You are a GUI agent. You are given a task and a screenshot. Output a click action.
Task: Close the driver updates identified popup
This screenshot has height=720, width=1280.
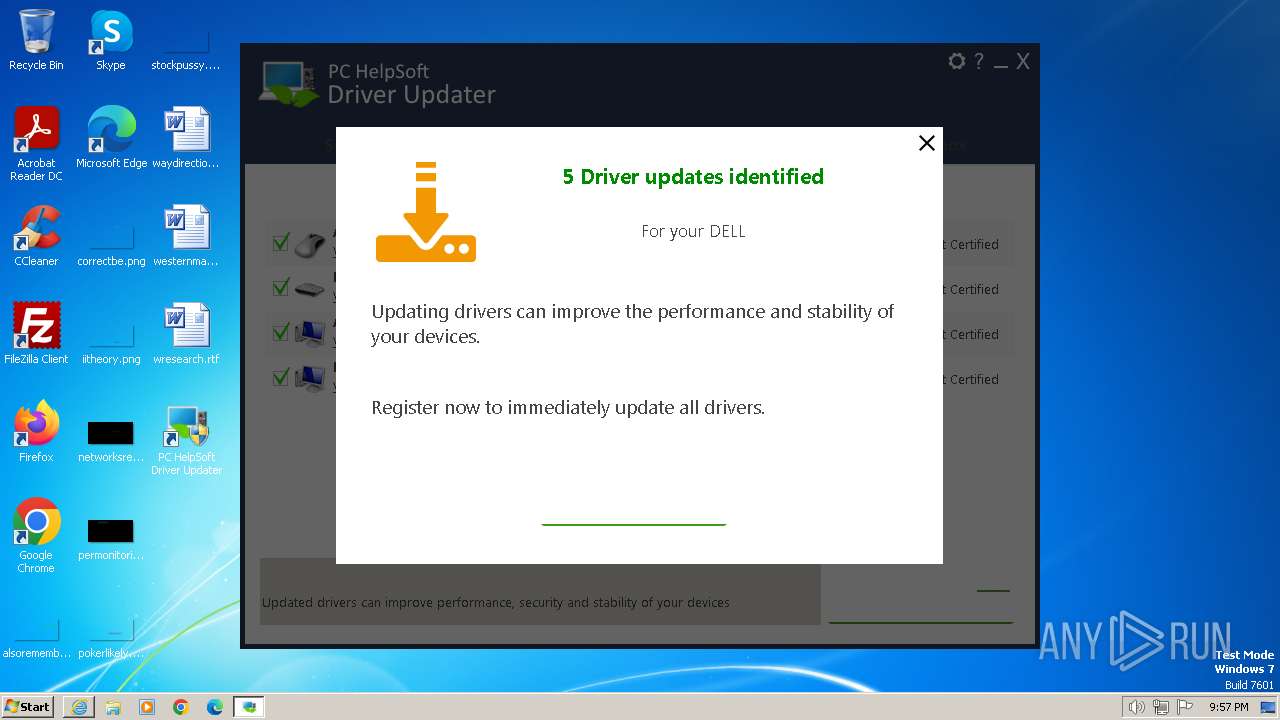click(927, 143)
